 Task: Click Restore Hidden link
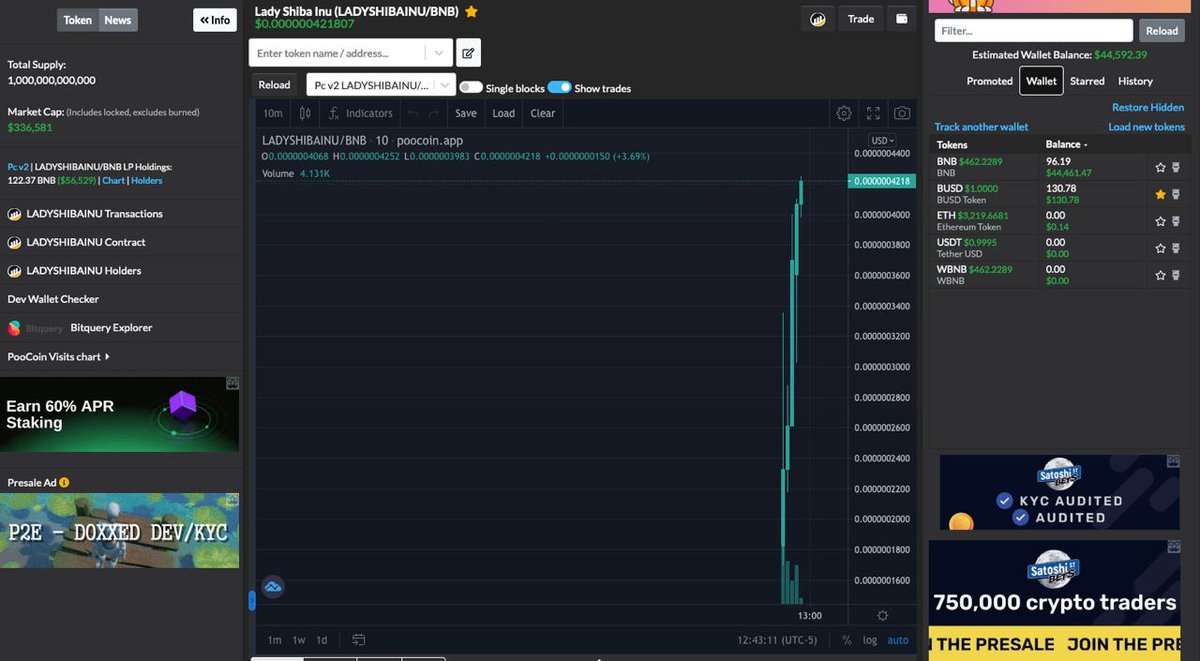1148,107
